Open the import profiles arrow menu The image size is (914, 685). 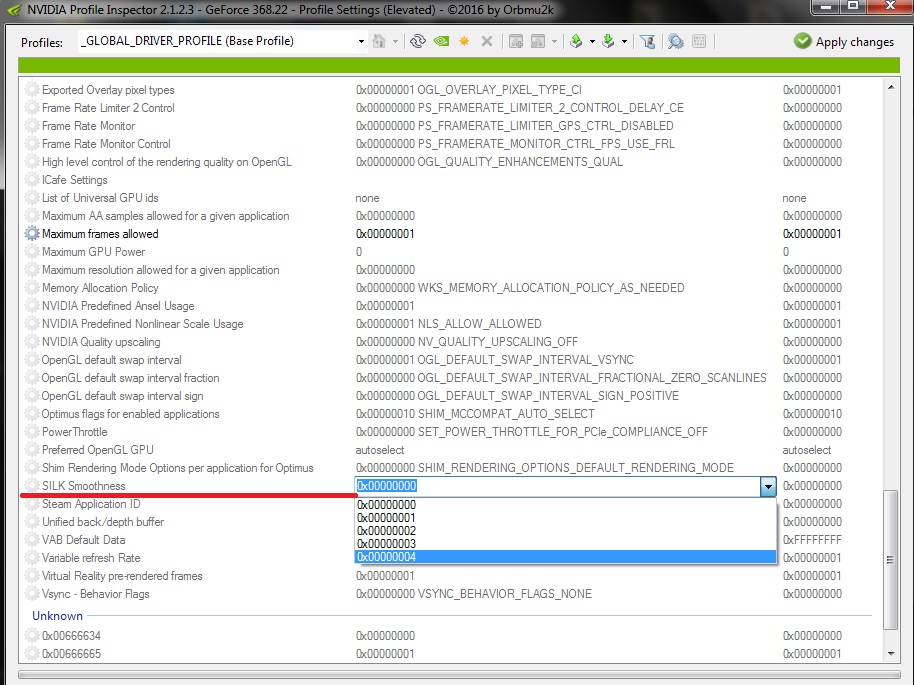[624, 41]
